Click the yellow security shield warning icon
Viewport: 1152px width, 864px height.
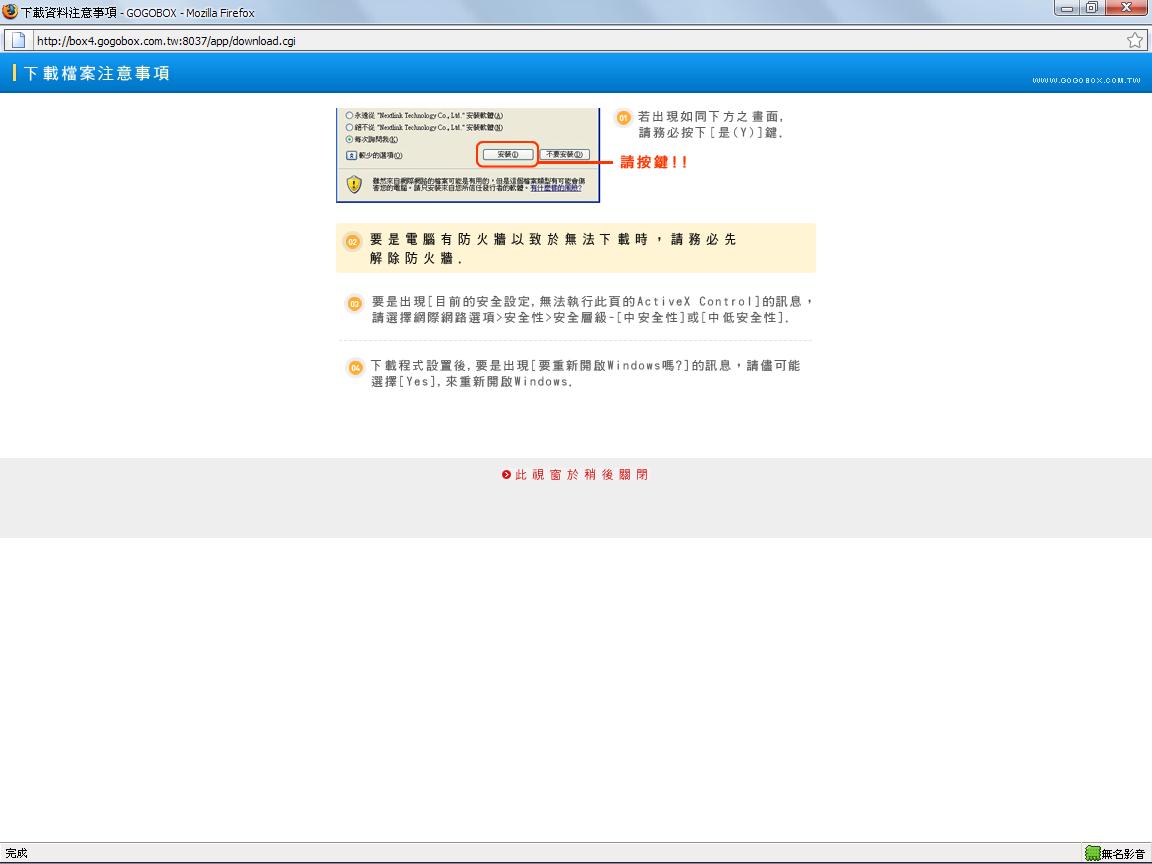(354, 184)
